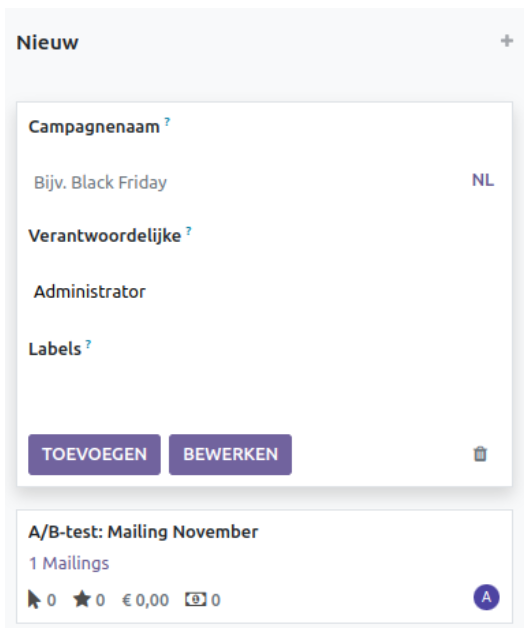524x636 pixels.
Task: Focus the Bijv. Black Friday name field
Action: click(247, 182)
